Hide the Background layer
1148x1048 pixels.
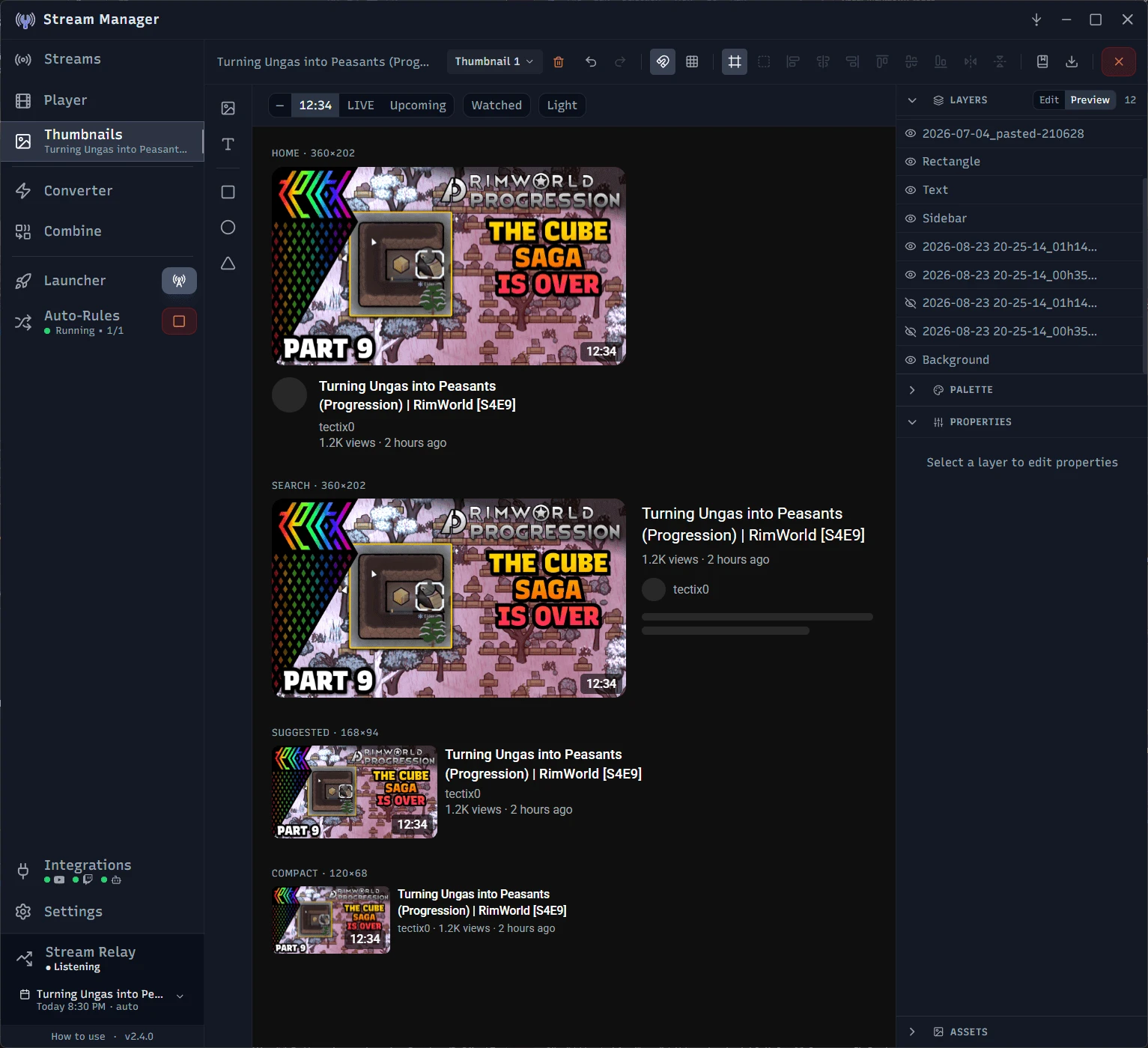pos(911,360)
